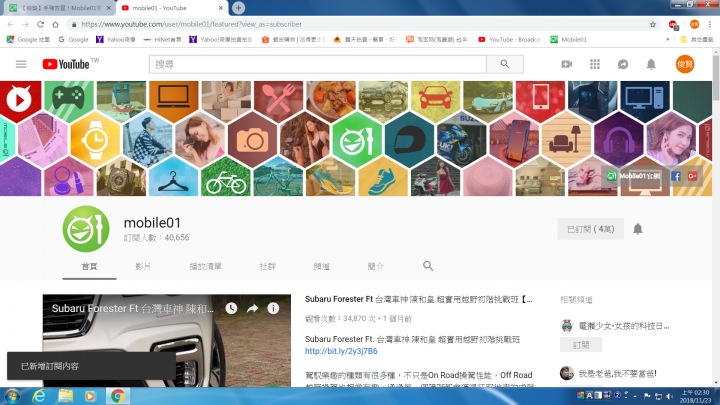Open the bit.ly link in video description
The image size is (720, 405).
[x=341, y=351]
